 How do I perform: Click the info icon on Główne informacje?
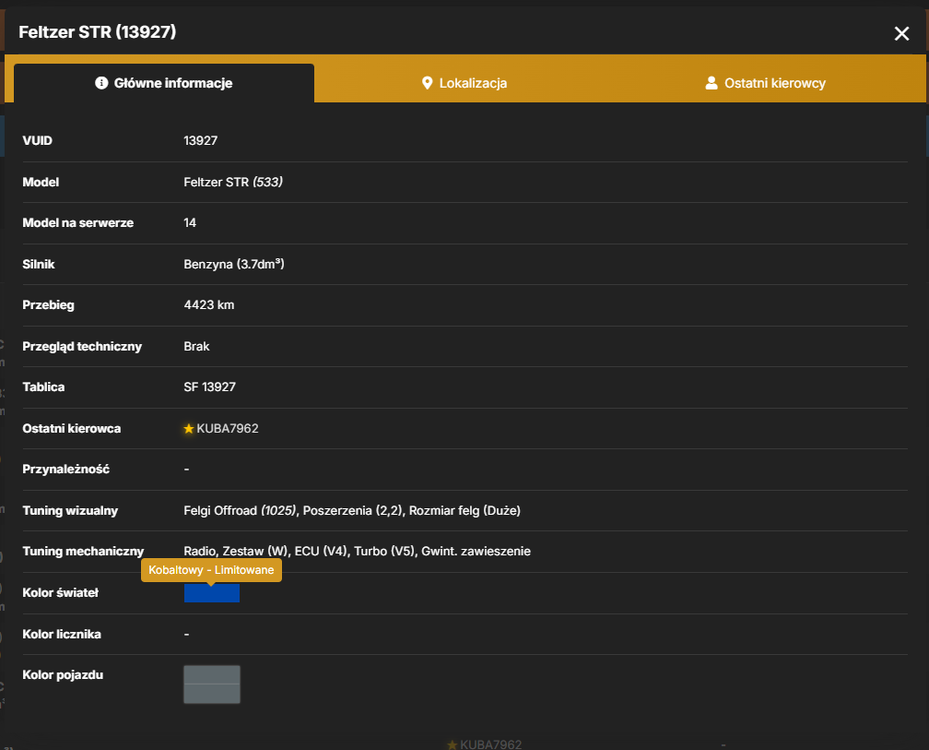click(x=101, y=83)
